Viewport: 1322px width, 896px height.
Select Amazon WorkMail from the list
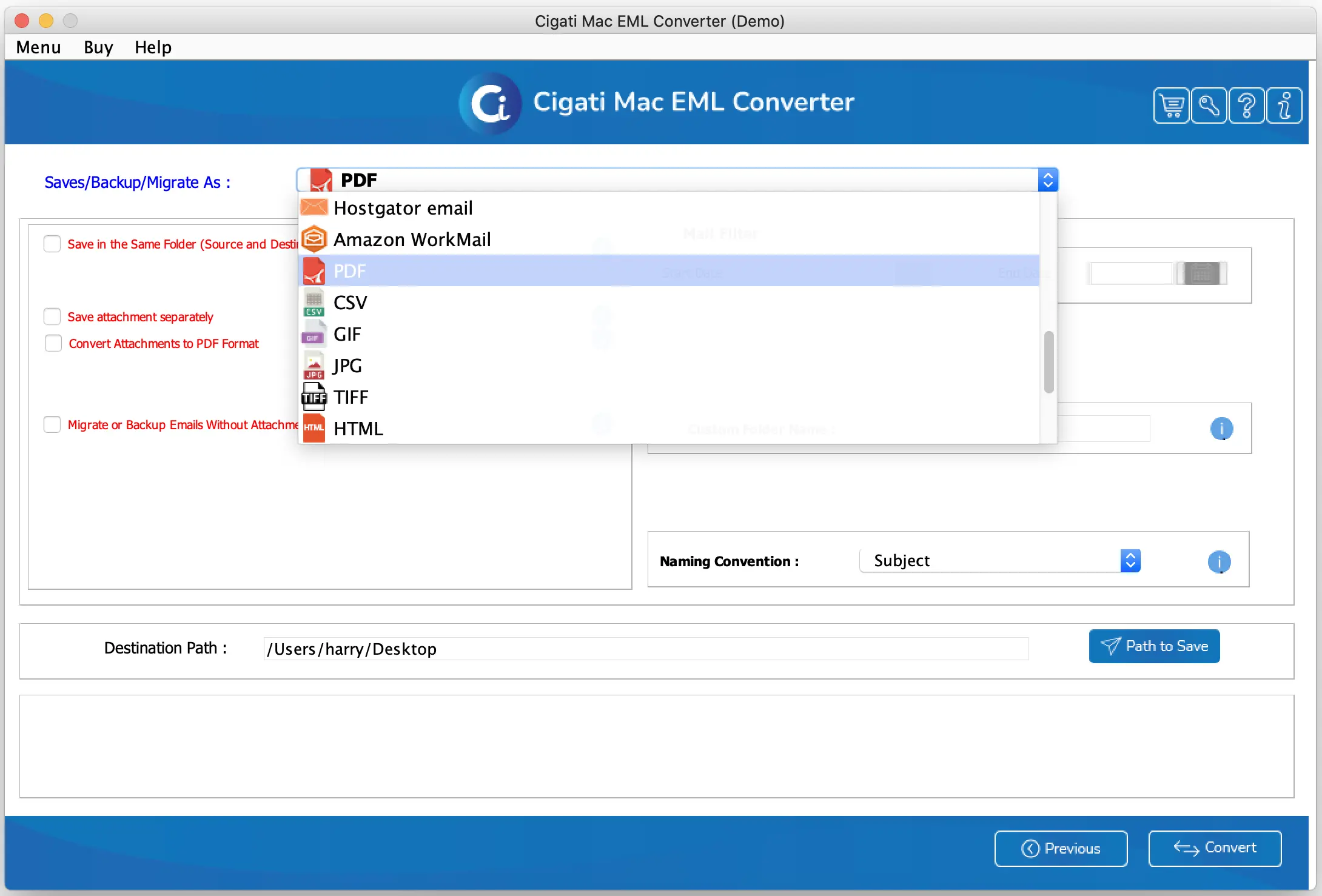[669, 239]
